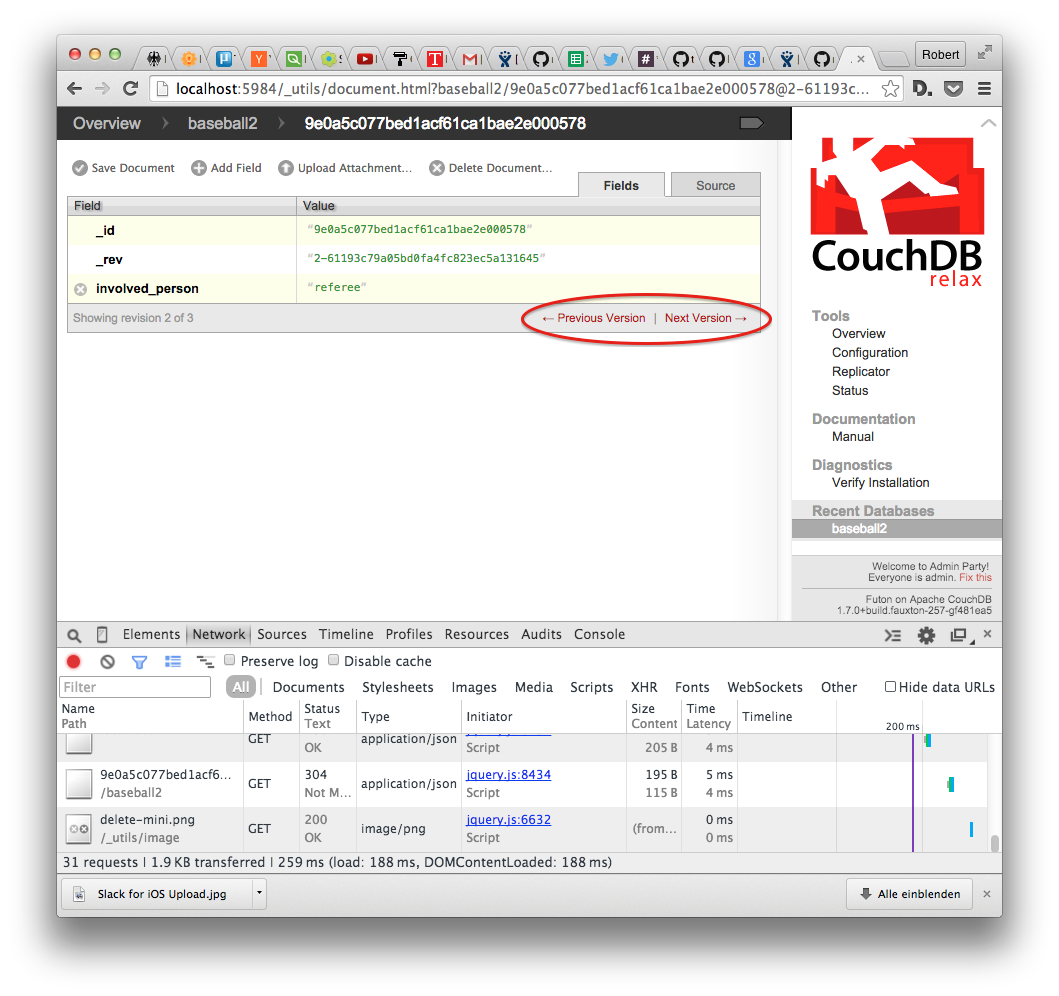Screen dimensions: 1059x996
Task: Select the Fields tab
Action: coord(621,185)
